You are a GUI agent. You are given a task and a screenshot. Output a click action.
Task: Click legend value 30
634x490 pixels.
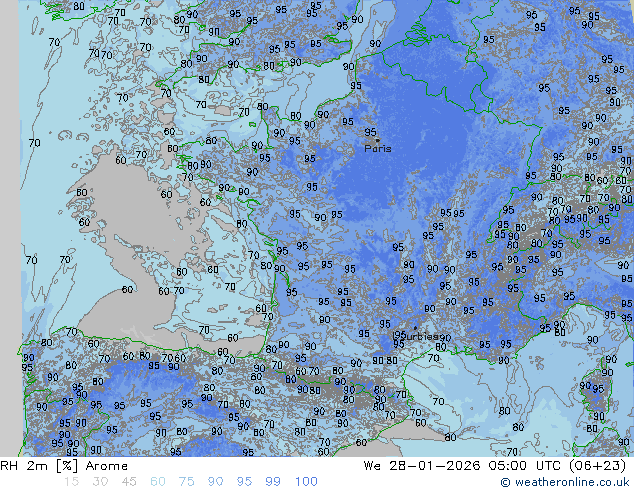(x=100, y=482)
